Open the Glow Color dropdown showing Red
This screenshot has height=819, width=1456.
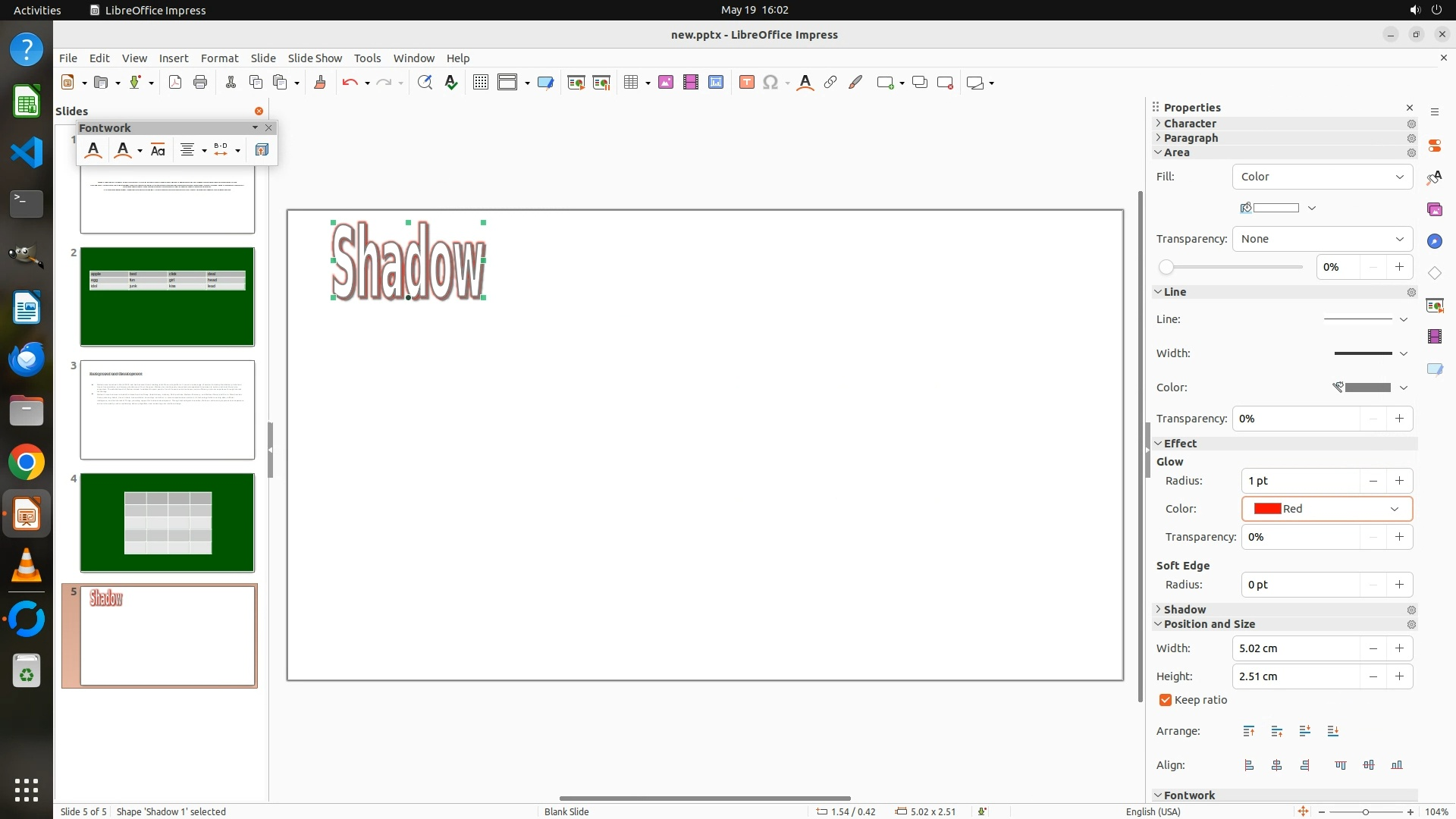click(x=1326, y=509)
